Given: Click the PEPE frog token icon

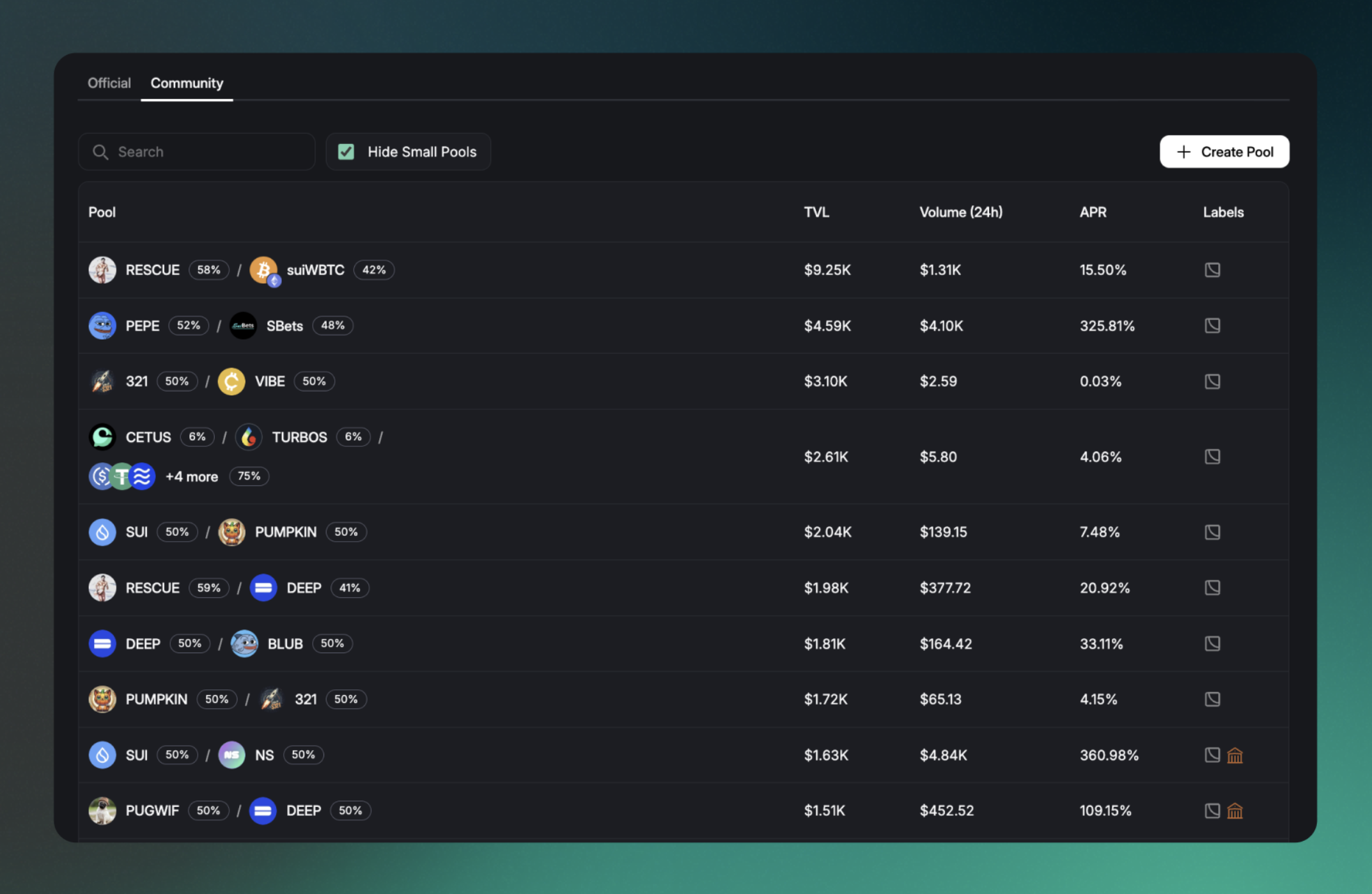Looking at the screenshot, I should coord(102,325).
